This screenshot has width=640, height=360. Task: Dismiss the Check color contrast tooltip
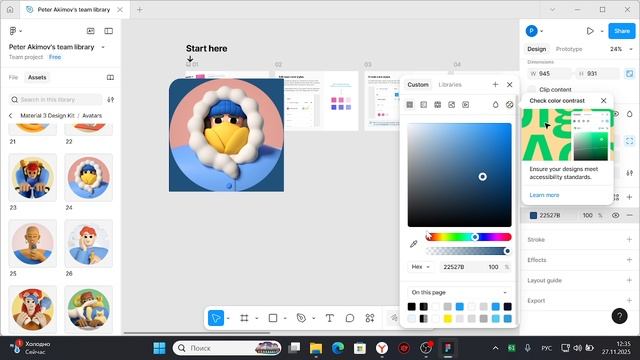point(604,100)
